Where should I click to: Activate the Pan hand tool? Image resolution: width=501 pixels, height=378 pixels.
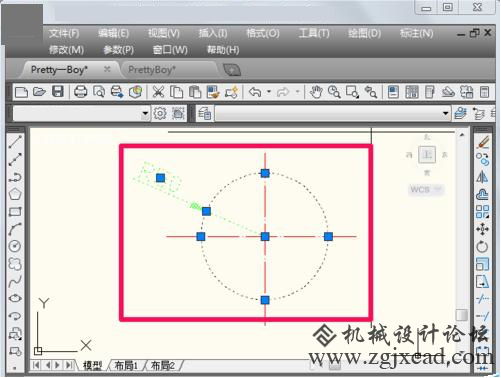[x=316, y=92]
